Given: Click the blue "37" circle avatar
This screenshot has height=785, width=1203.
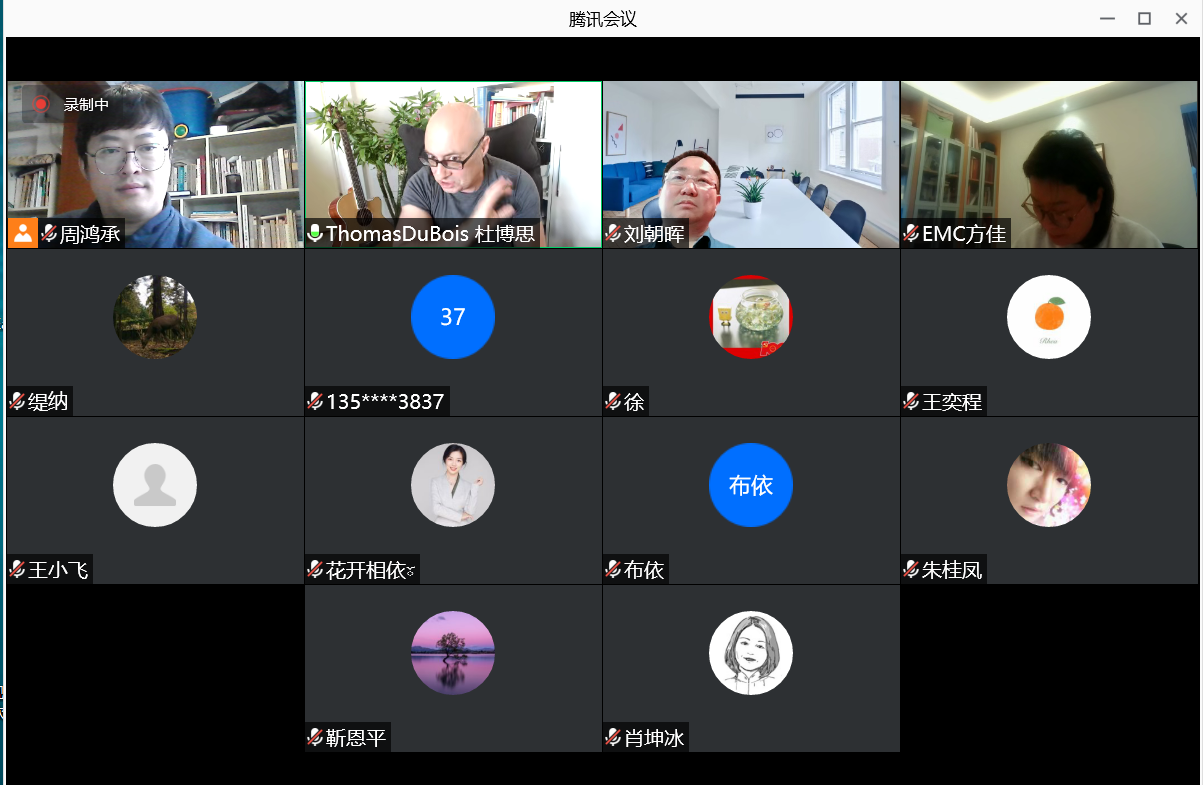Looking at the screenshot, I should click(453, 317).
